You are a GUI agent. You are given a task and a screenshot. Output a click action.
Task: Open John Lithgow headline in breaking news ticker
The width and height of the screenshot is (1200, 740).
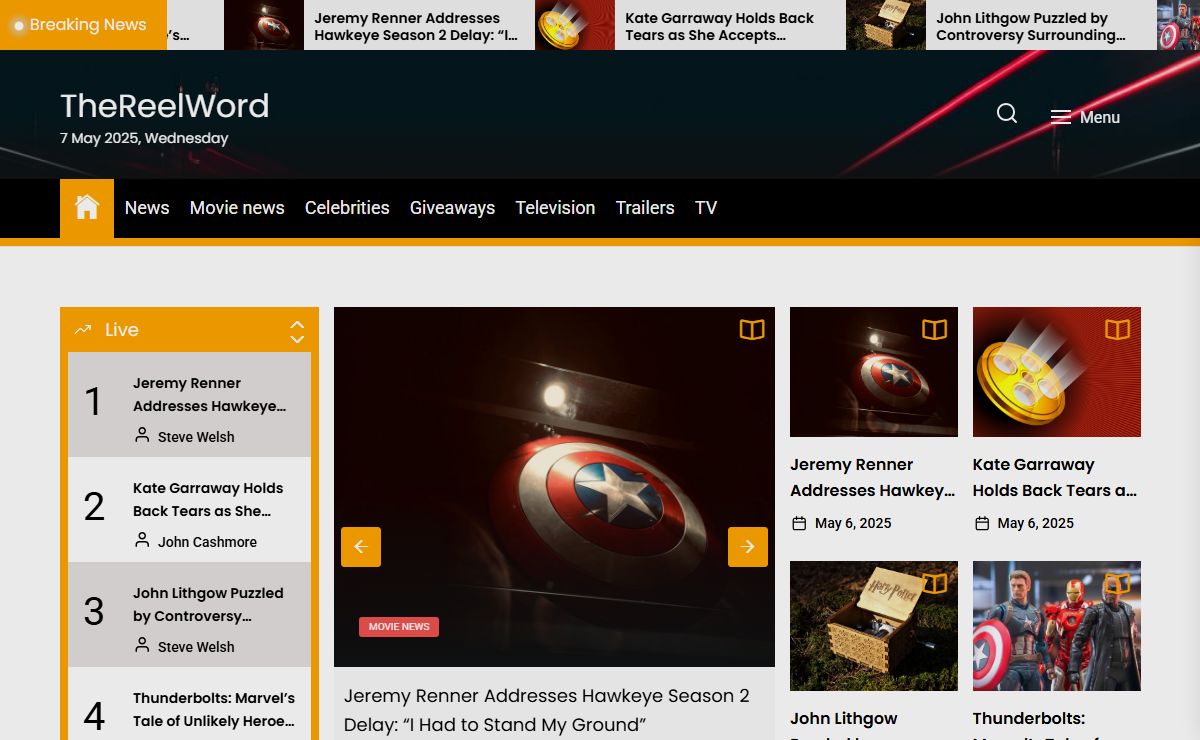click(x=1031, y=26)
